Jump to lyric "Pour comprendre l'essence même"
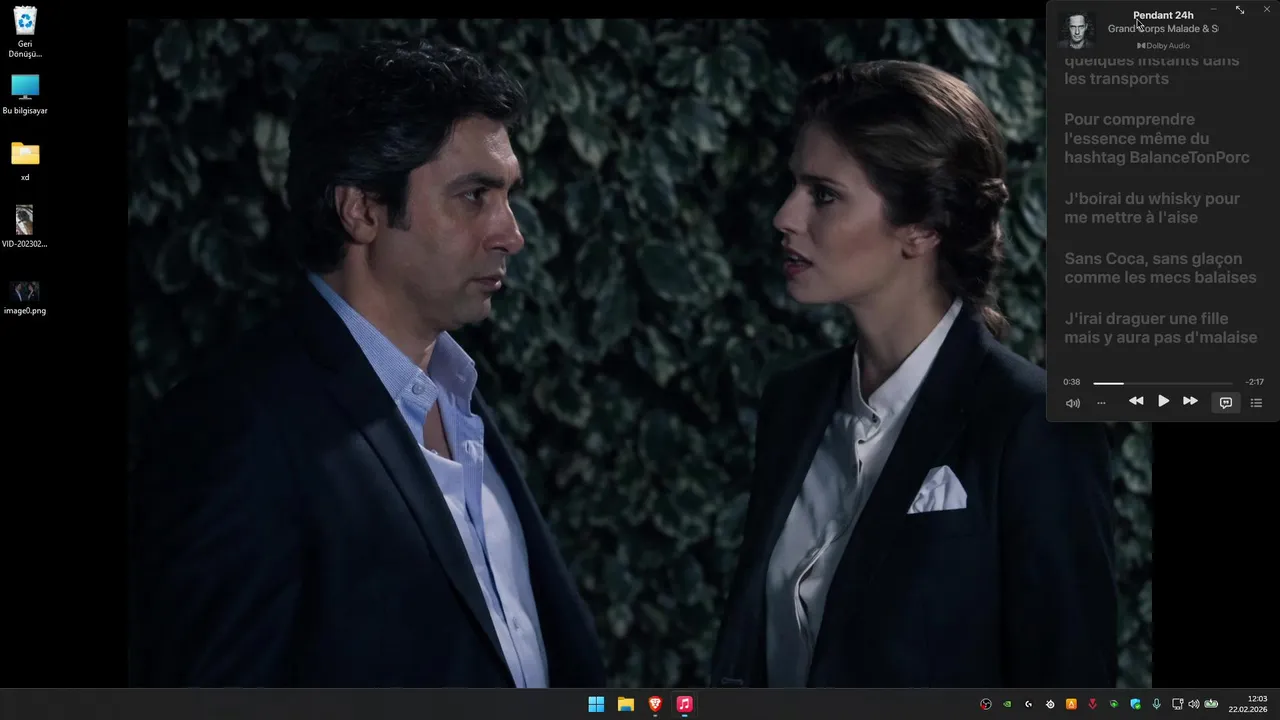This screenshot has height=720, width=1280. tap(1157, 138)
